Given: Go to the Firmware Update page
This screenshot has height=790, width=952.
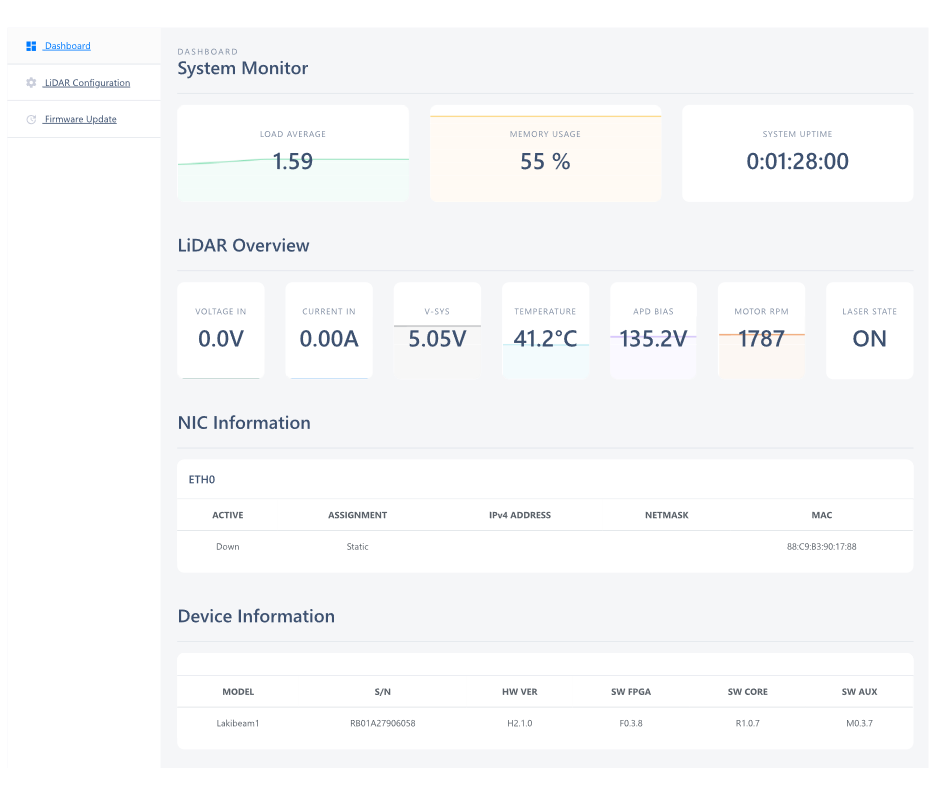Looking at the screenshot, I should click(x=80, y=119).
